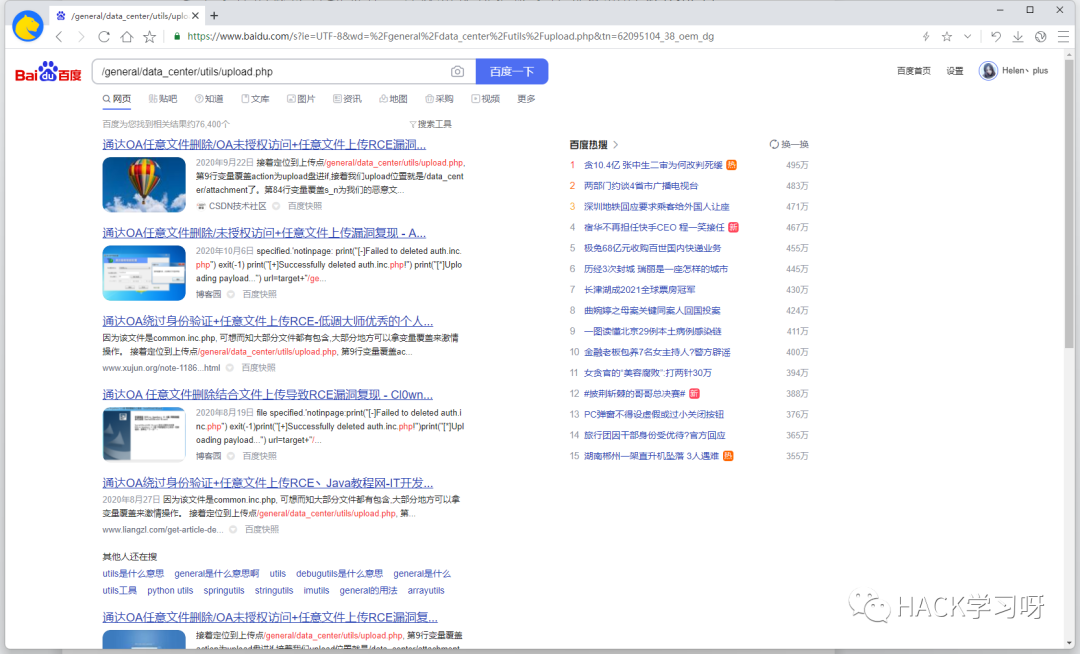
Task: Expand dropdown arrow next to favorites star
Action: pyautogui.click(x=967, y=36)
